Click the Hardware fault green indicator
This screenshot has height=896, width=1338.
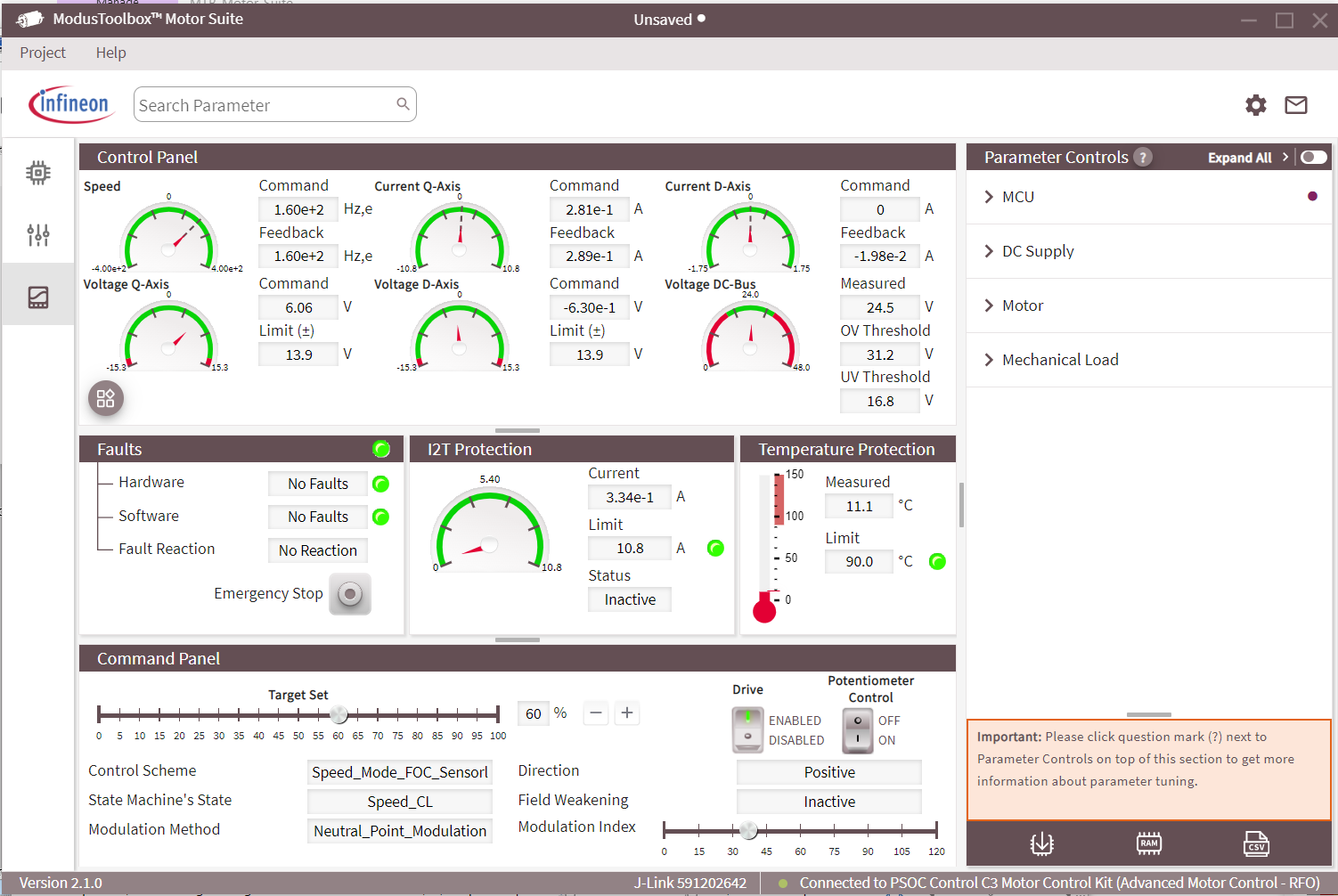[x=380, y=484]
